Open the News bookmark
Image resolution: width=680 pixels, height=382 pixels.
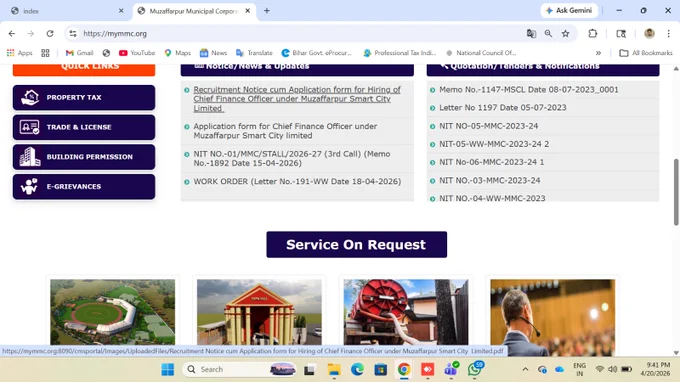pos(213,53)
